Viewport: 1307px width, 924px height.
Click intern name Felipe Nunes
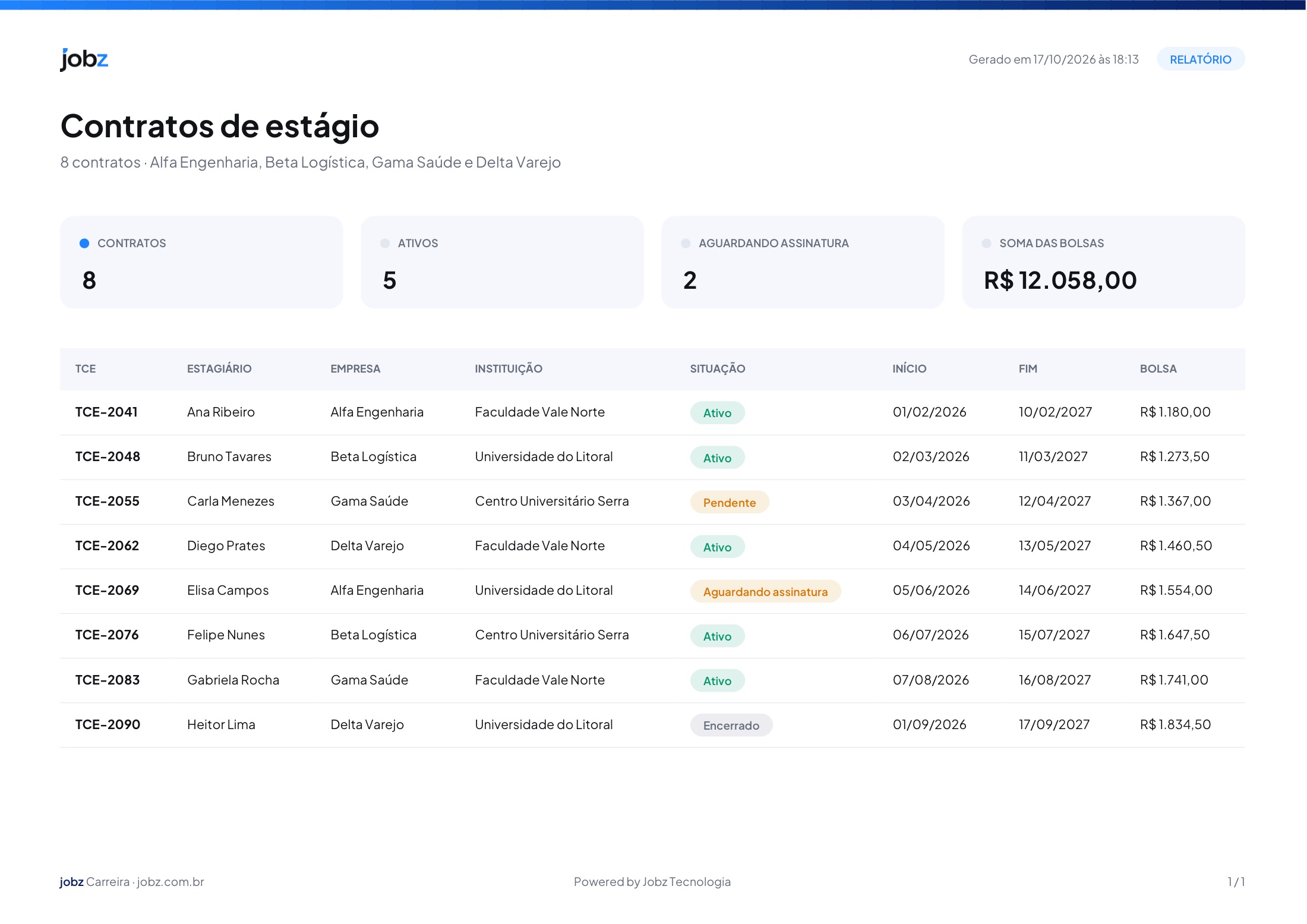pyautogui.click(x=226, y=635)
